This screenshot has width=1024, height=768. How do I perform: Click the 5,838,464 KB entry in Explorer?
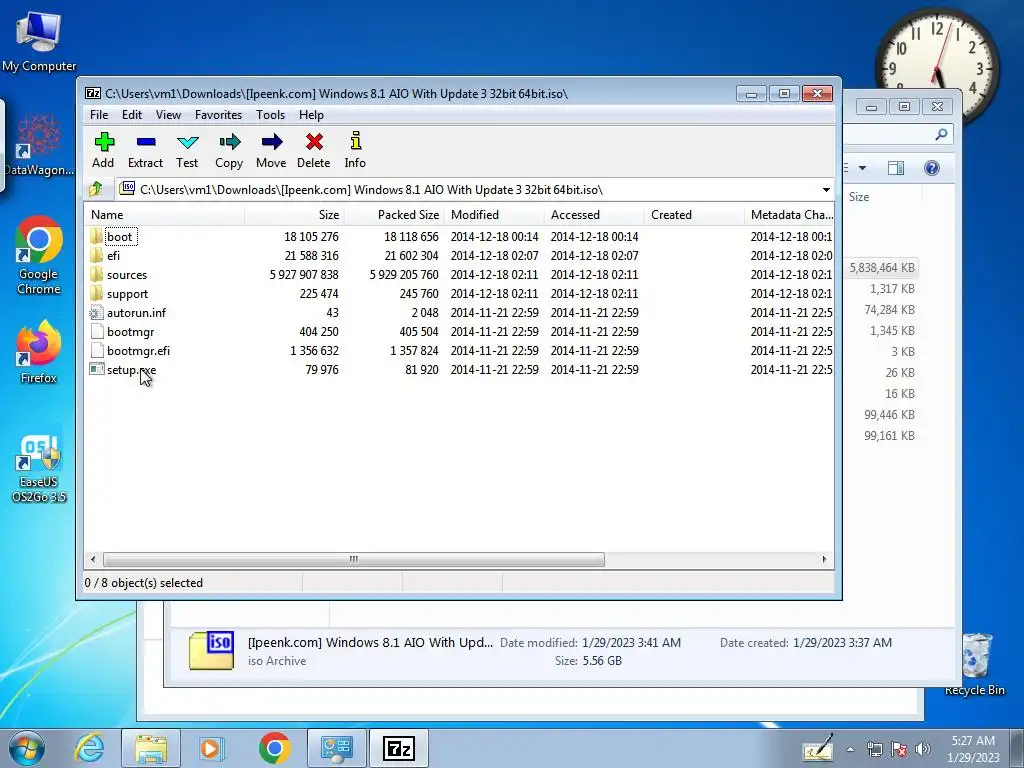(x=882, y=268)
